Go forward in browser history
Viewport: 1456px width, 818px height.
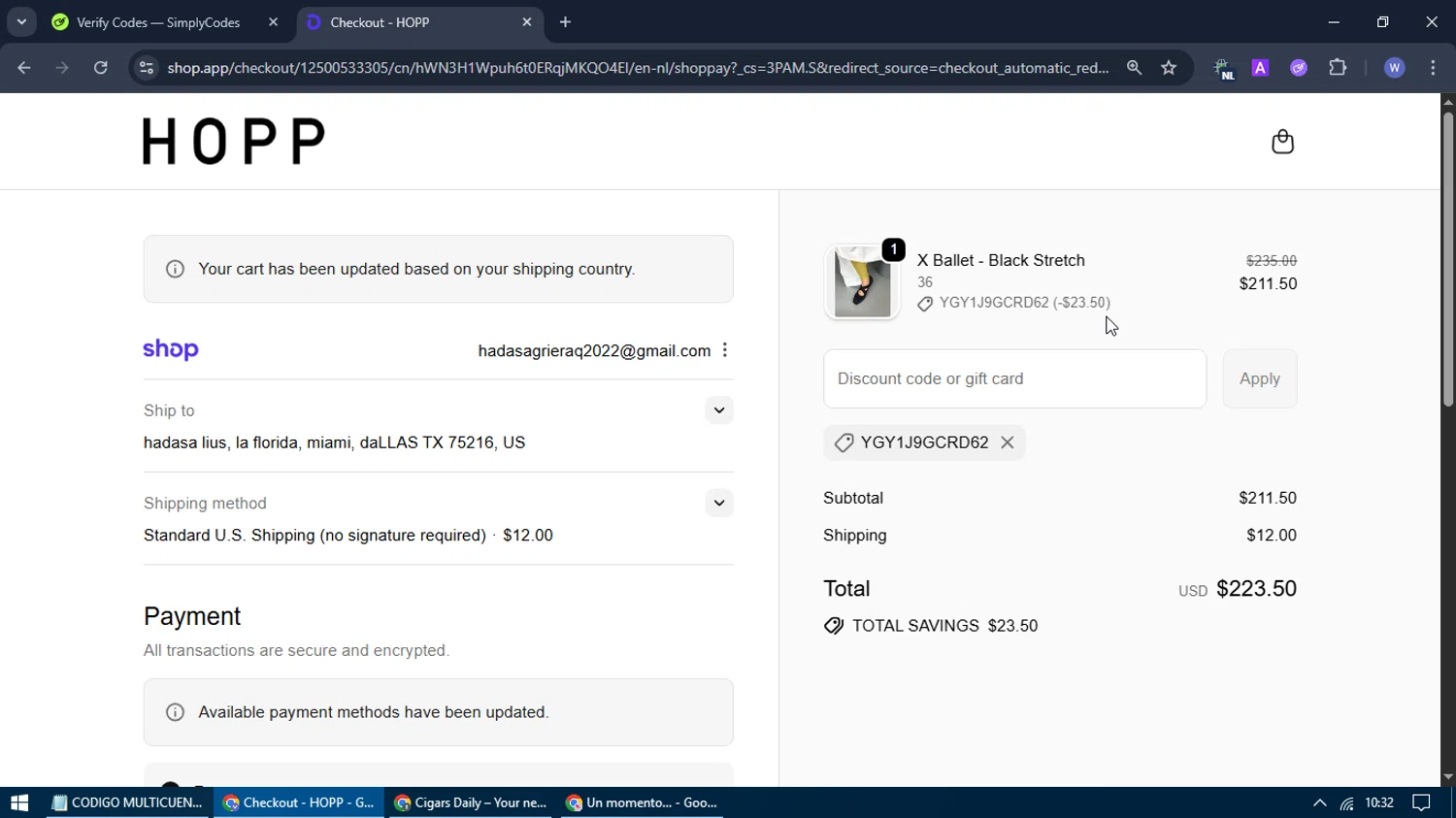(x=62, y=68)
